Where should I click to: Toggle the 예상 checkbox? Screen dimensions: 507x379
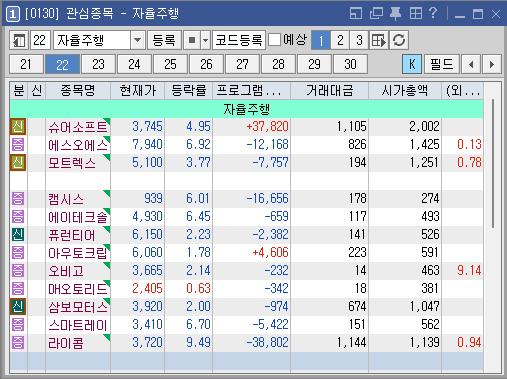coord(274,40)
